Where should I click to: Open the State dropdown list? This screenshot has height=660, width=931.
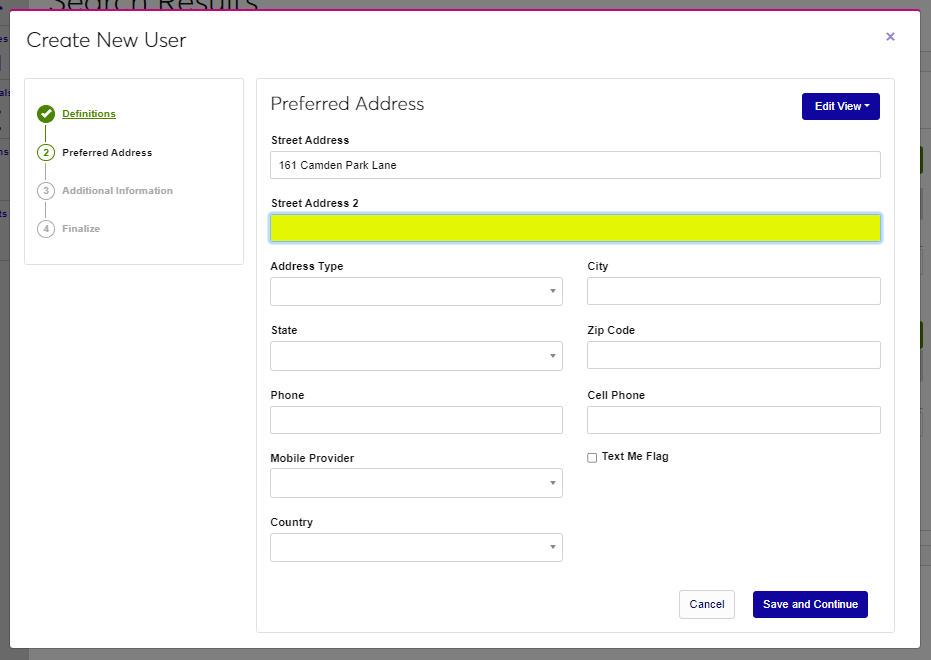(x=416, y=356)
